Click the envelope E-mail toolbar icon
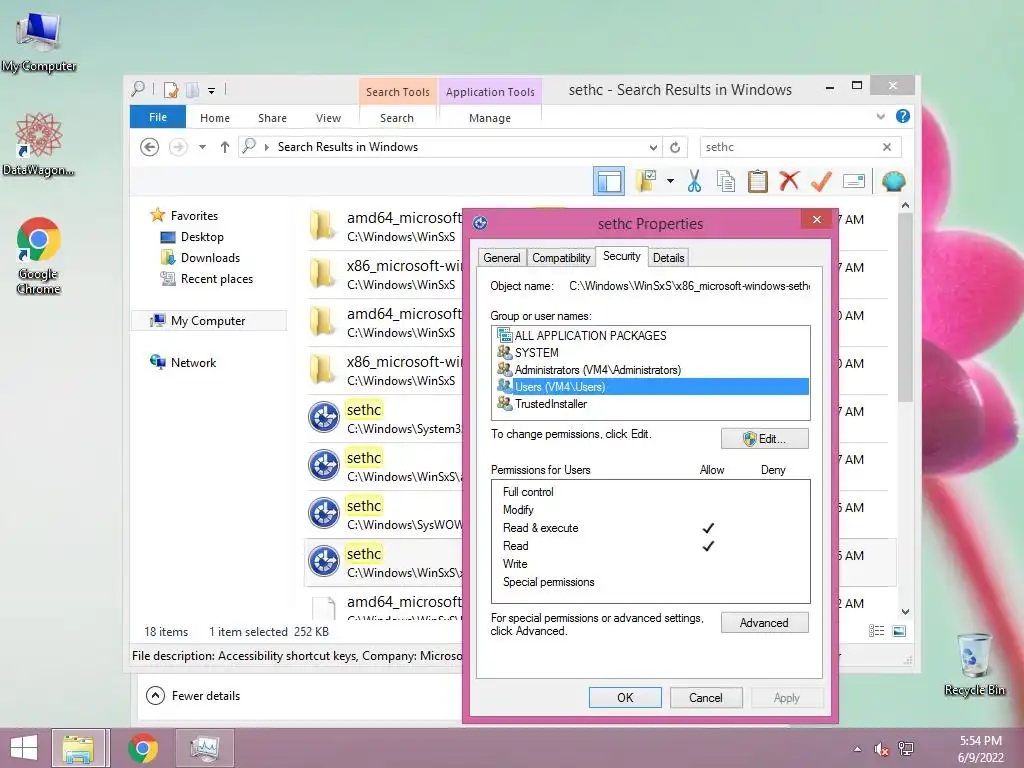This screenshot has width=1024, height=768. pyautogui.click(x=854, y=181)
